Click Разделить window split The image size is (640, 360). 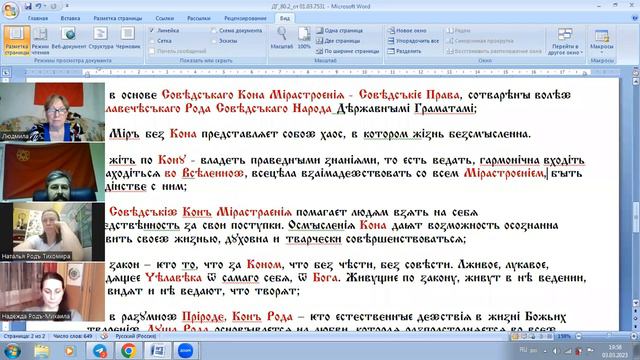[x=404, y=51]
